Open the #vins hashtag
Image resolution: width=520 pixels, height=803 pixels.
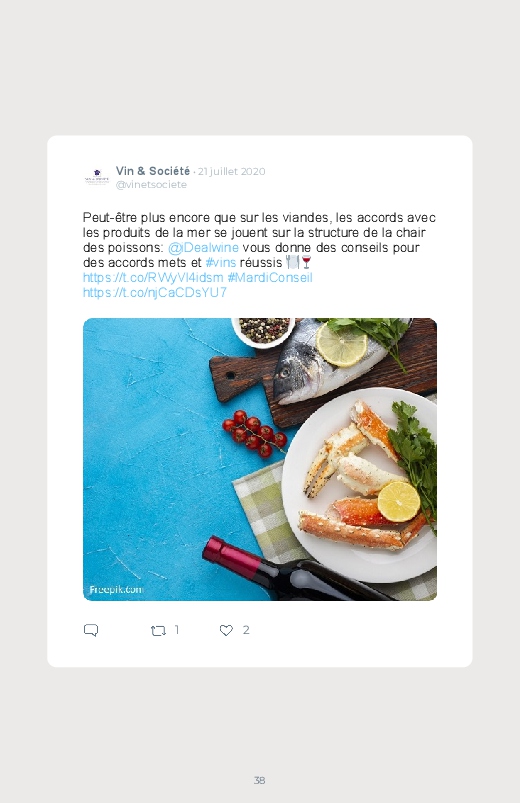[221, 262]
